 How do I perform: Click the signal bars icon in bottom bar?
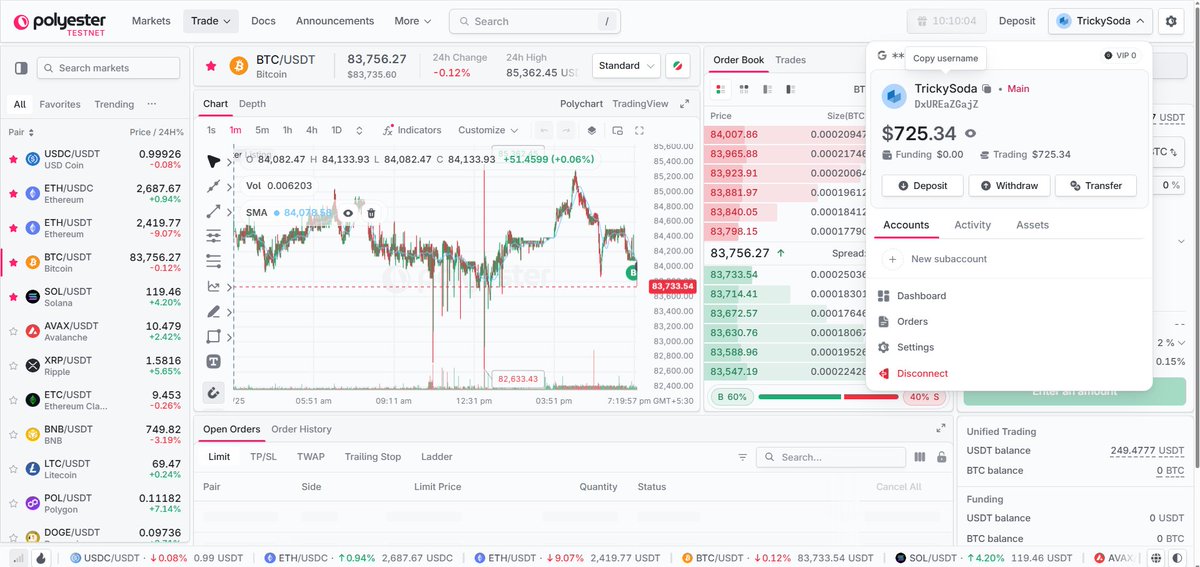point(19,558)
